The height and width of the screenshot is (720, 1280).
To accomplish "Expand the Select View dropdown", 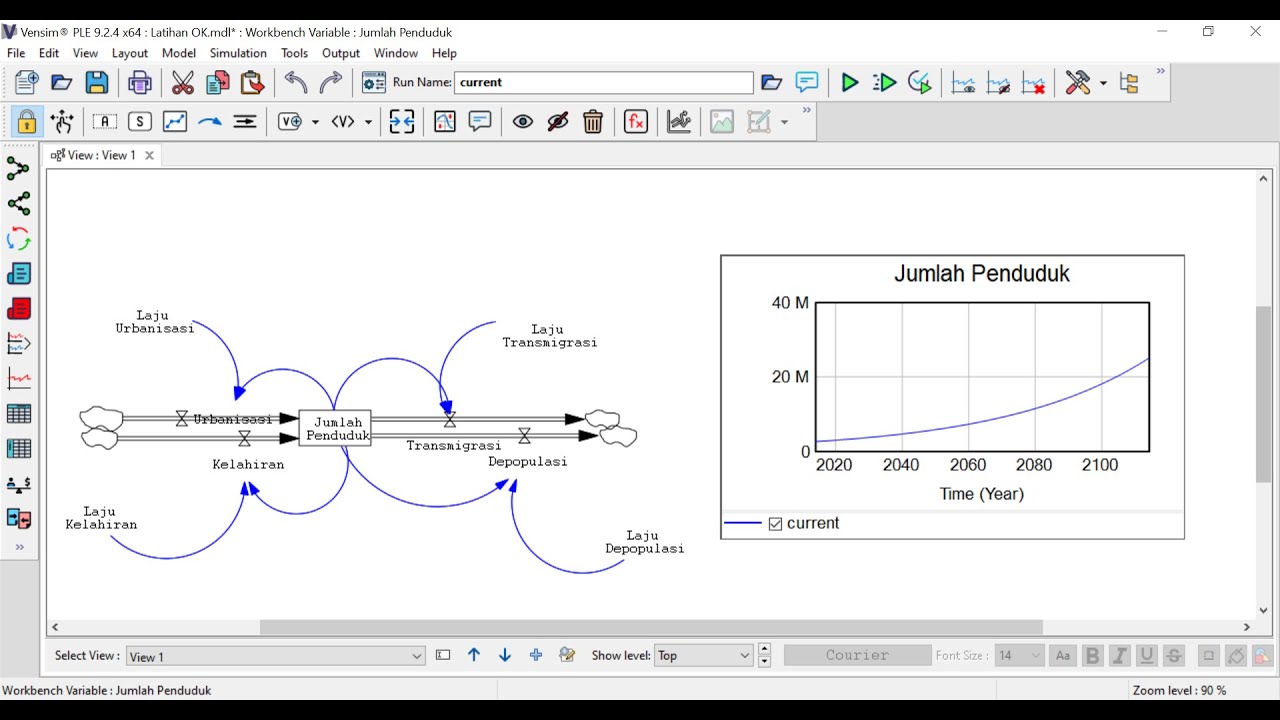I will tap(417, 656).
